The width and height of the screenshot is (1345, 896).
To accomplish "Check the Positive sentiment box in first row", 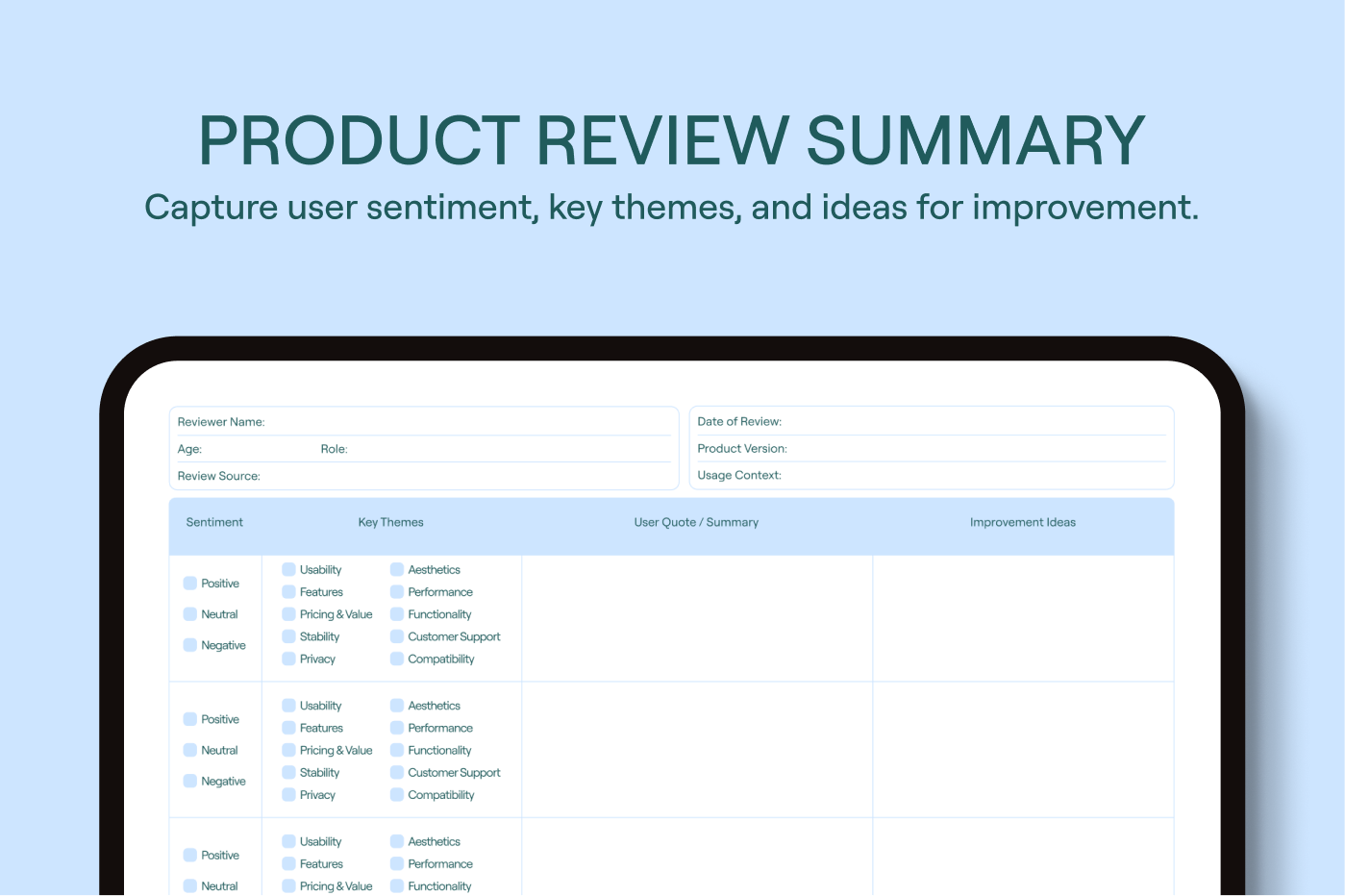I will coord(190,584).
